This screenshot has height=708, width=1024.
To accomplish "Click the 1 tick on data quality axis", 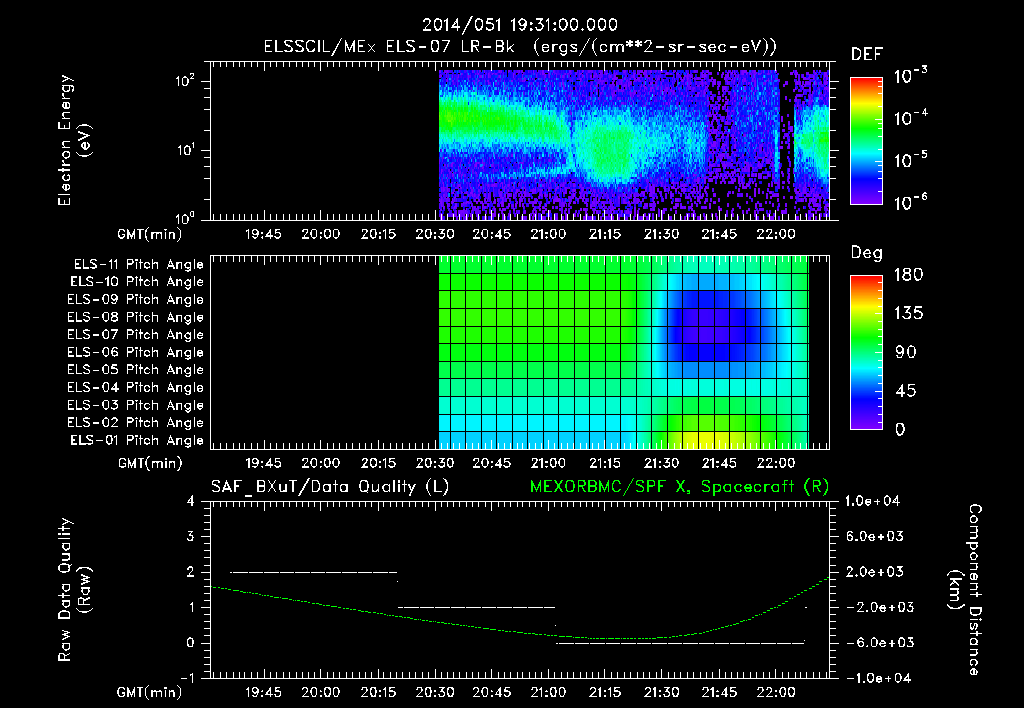I will (190, 607).
